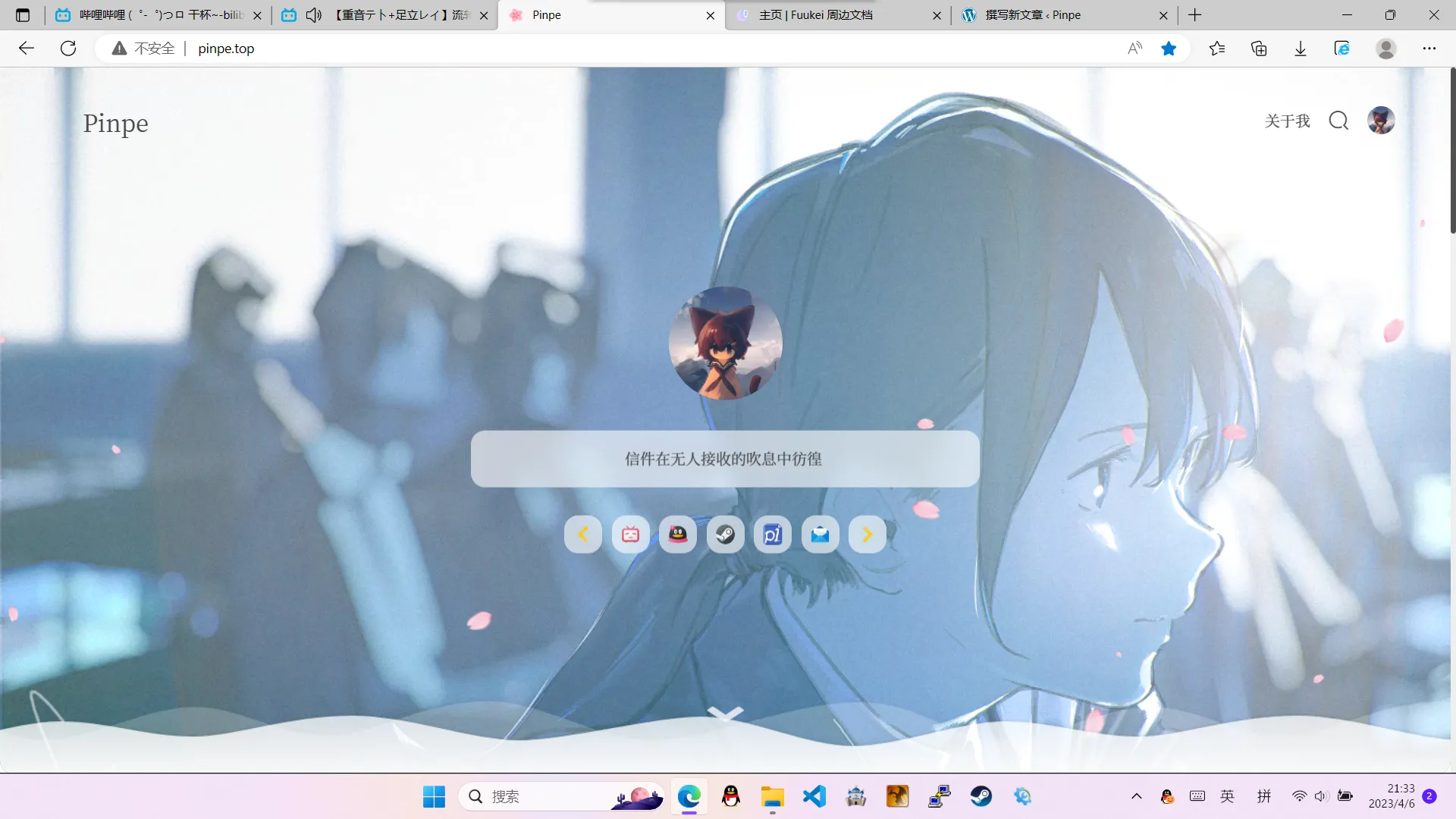This screenshot has width=1456, height=819.
Task: Open the browser profile icon
Action: 1386,49
